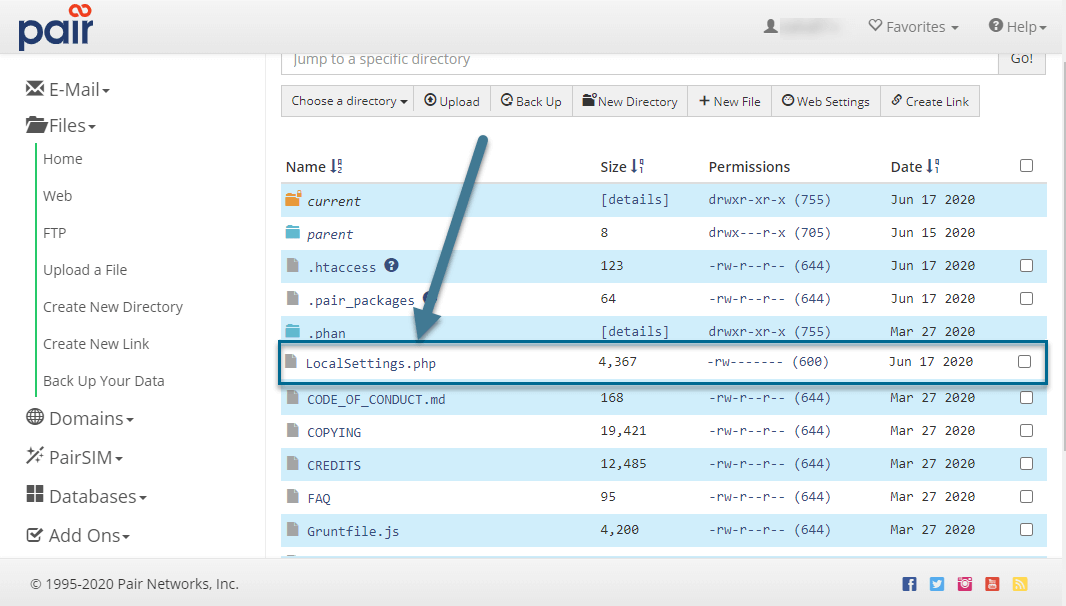The image size is (1066, 606).
Task: Select Create New Directory in sidebar
Action: coord(113,307)
